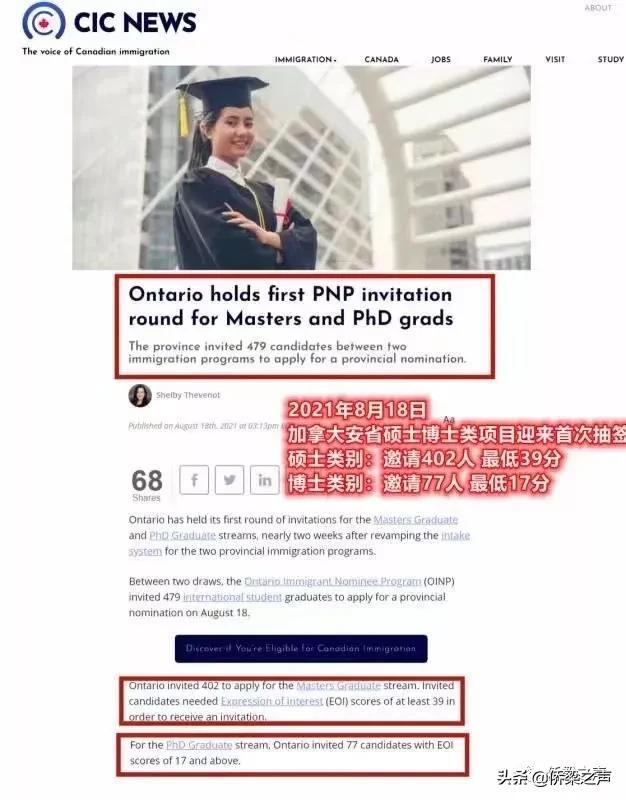Click the international student link

tap(232, 597)
